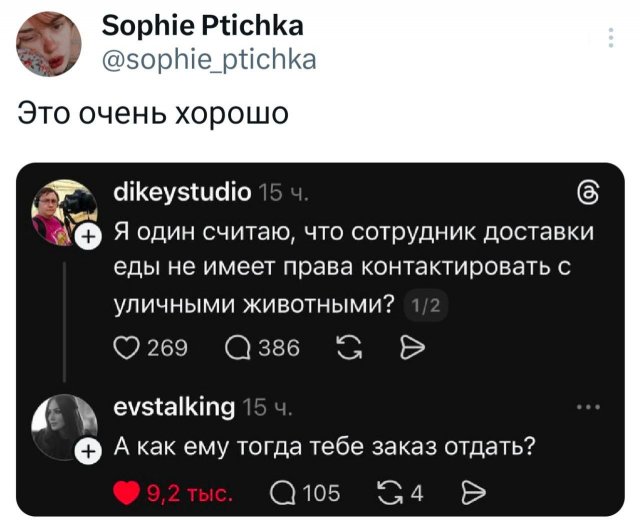View evstalking's avatar photo

point(66,423)
